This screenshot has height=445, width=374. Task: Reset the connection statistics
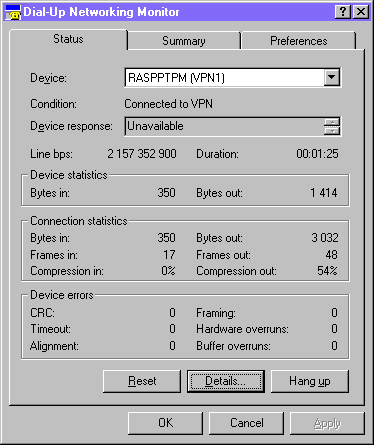pos(142,381)
